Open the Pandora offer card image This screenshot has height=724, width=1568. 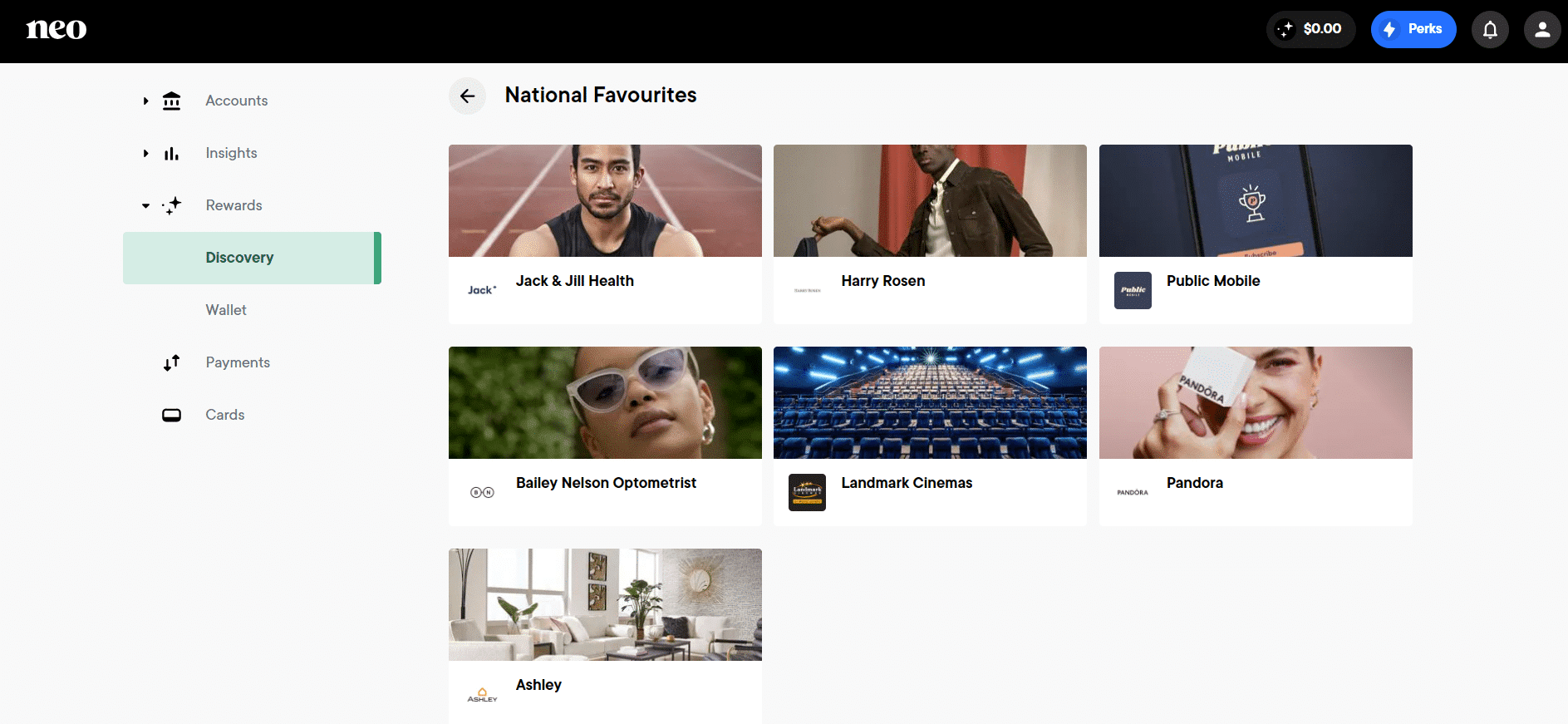click(x=1256, y=402)
